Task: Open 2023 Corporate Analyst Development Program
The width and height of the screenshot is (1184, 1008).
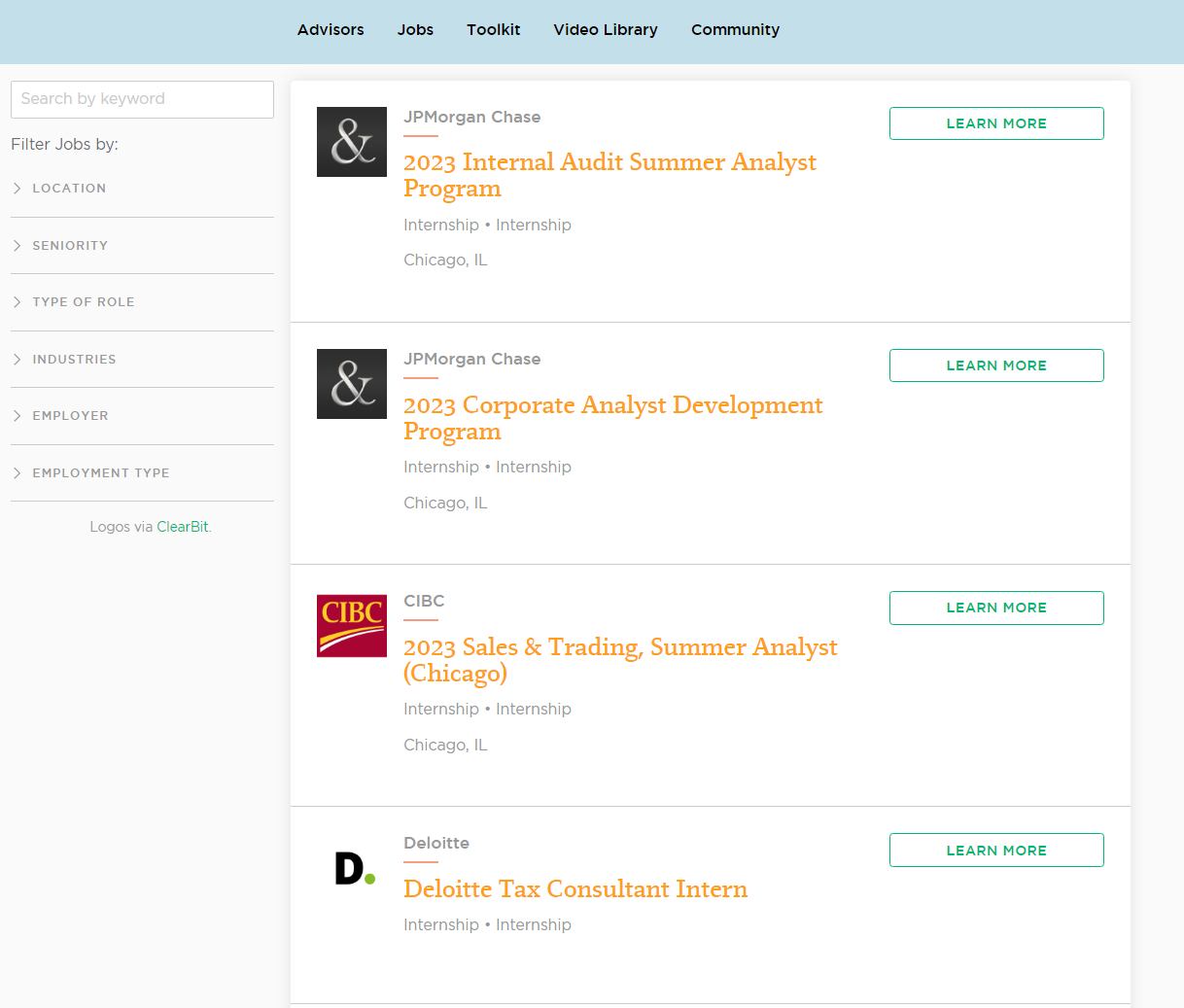Action: coord(612,418)
